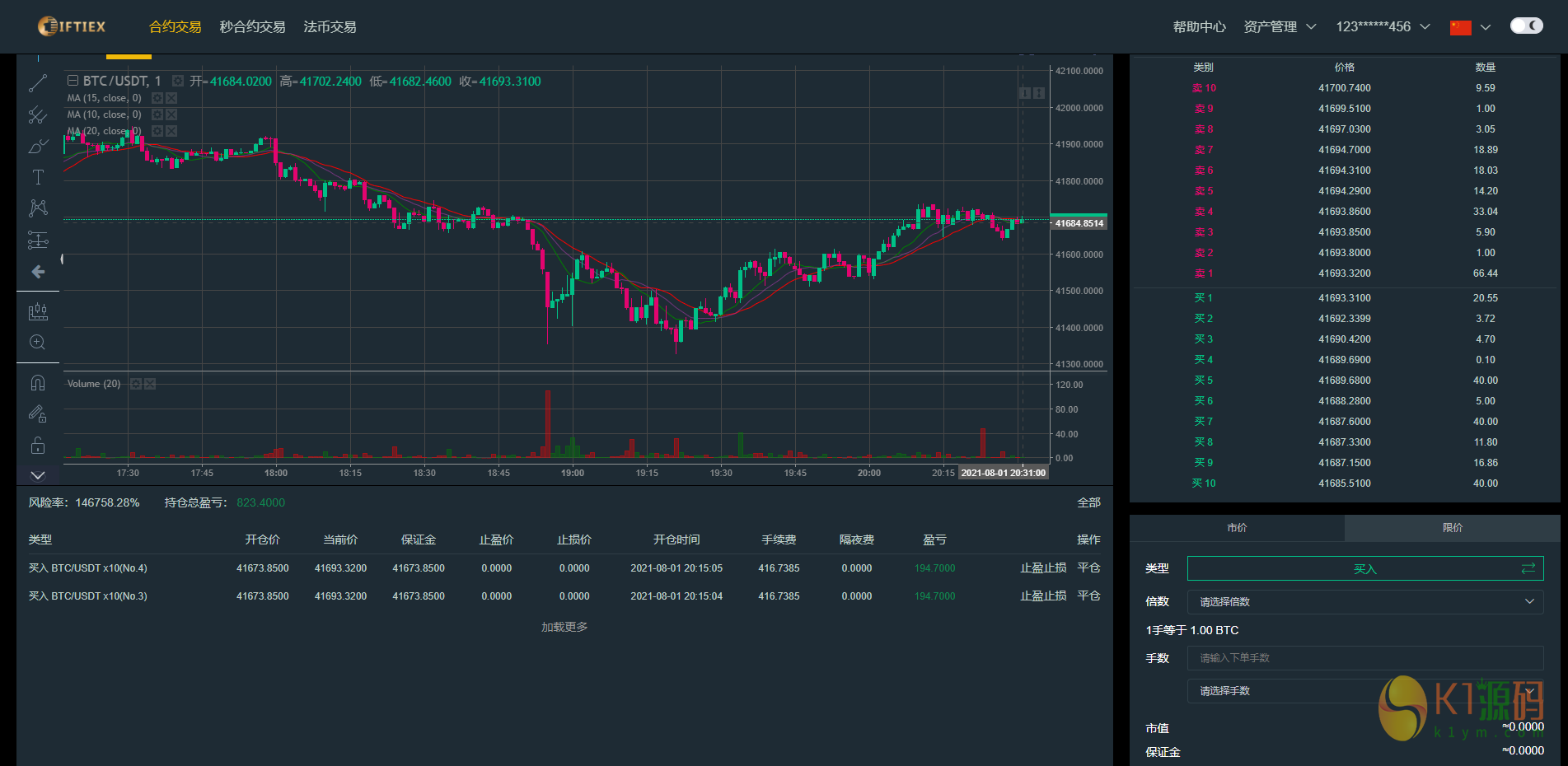
Task: Click 平仓 to close position No.3
Action: (1088, 596)
